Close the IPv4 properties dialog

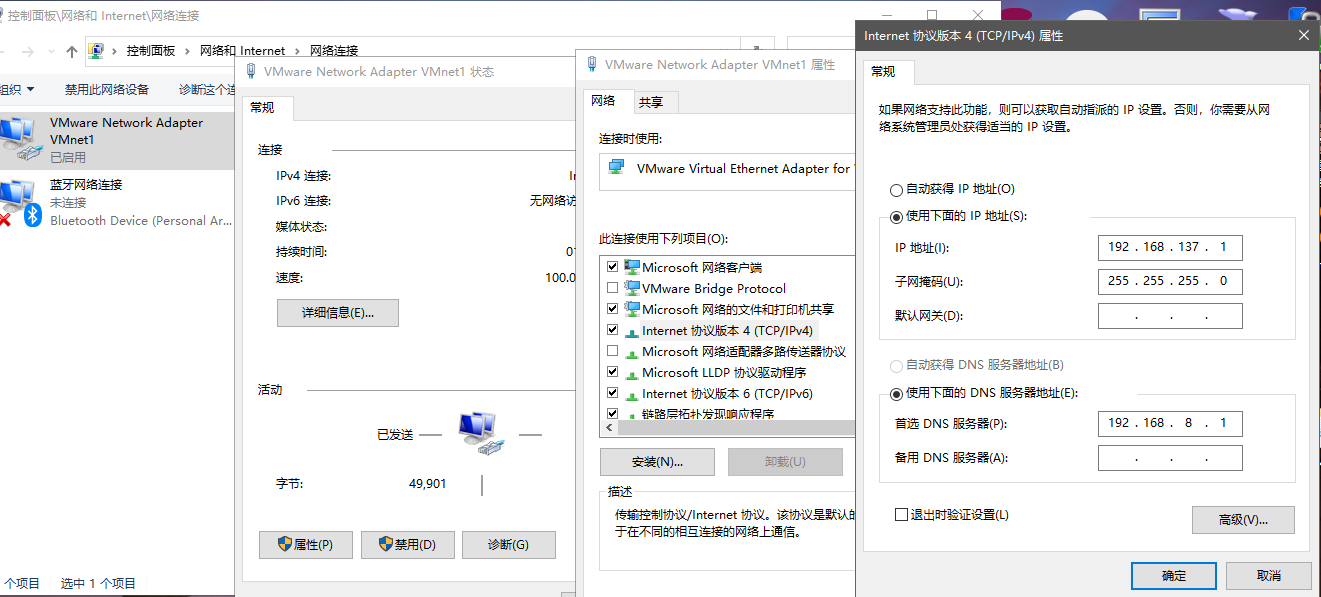[1303, 35]
